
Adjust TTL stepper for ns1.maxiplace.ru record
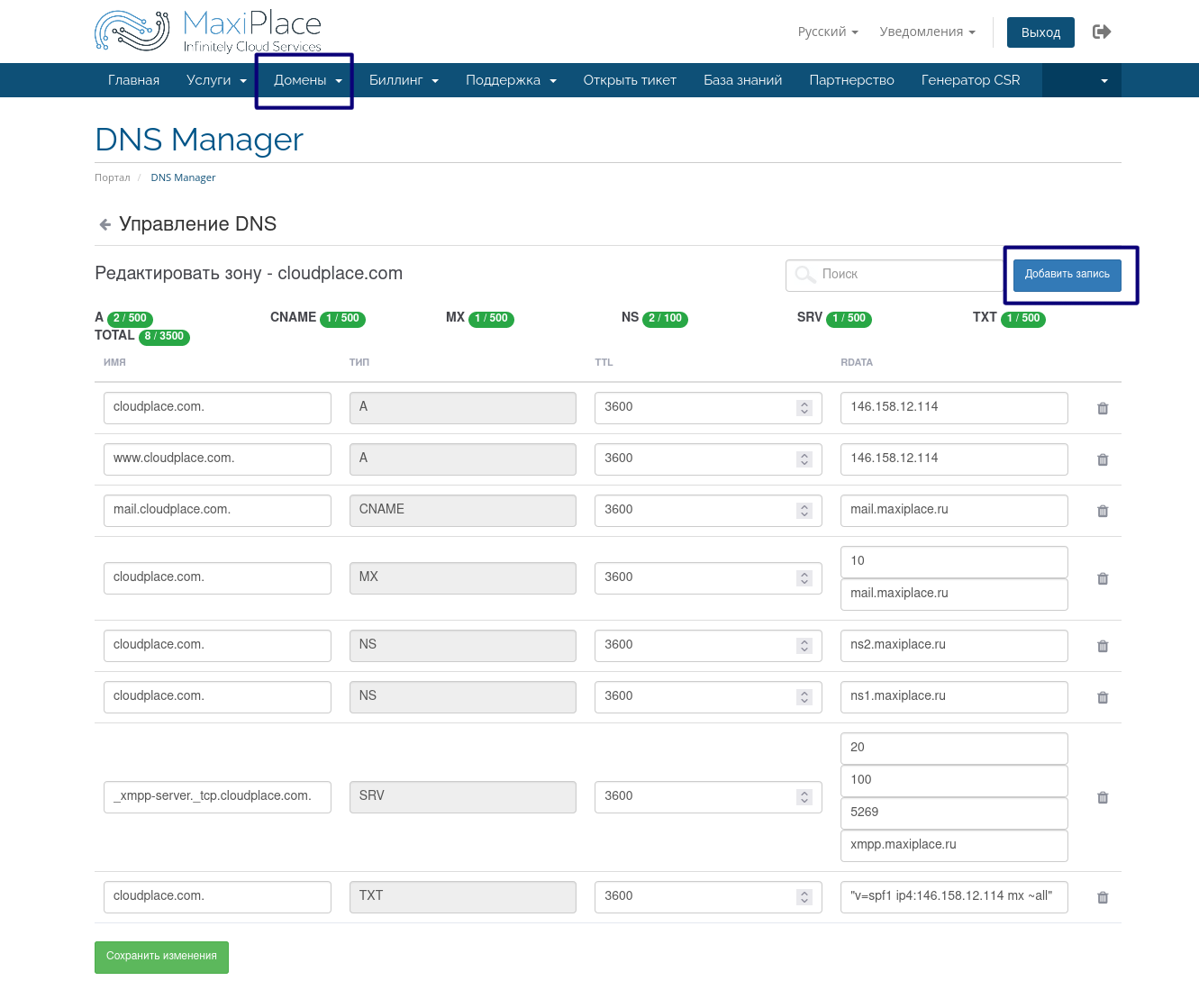804,697
